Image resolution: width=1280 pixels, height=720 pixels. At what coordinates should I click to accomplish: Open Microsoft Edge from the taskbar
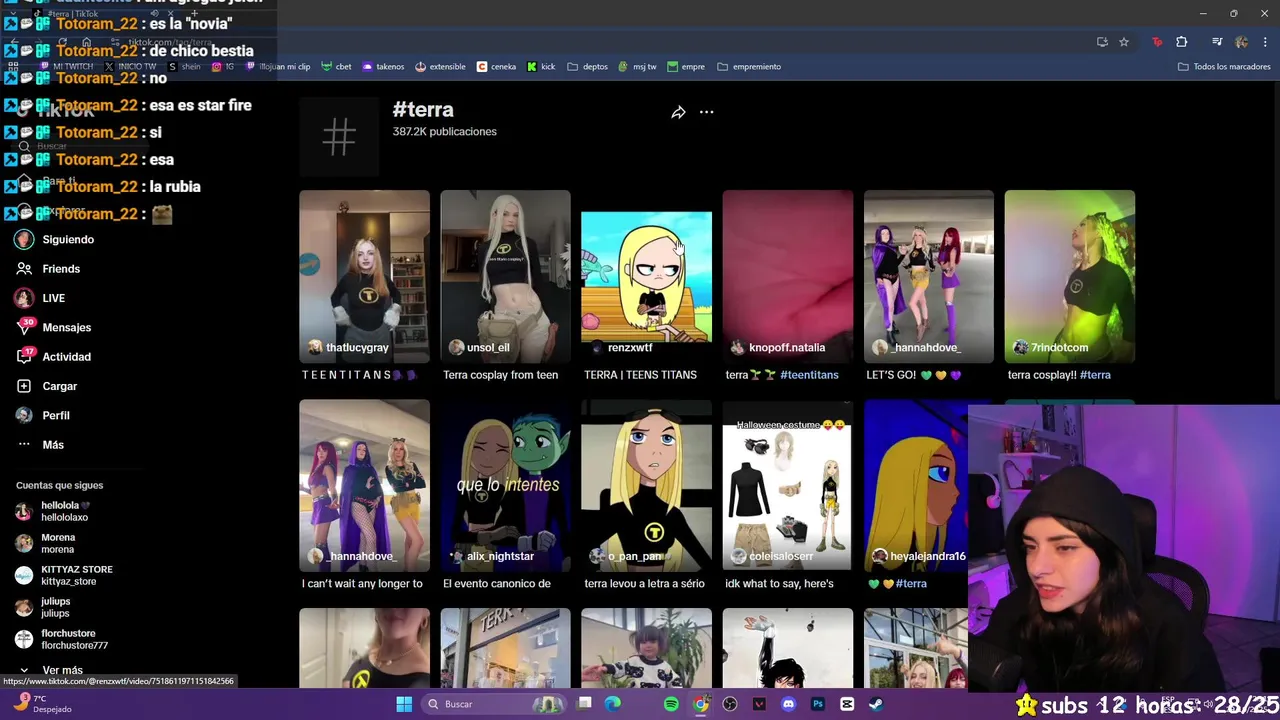613,704
